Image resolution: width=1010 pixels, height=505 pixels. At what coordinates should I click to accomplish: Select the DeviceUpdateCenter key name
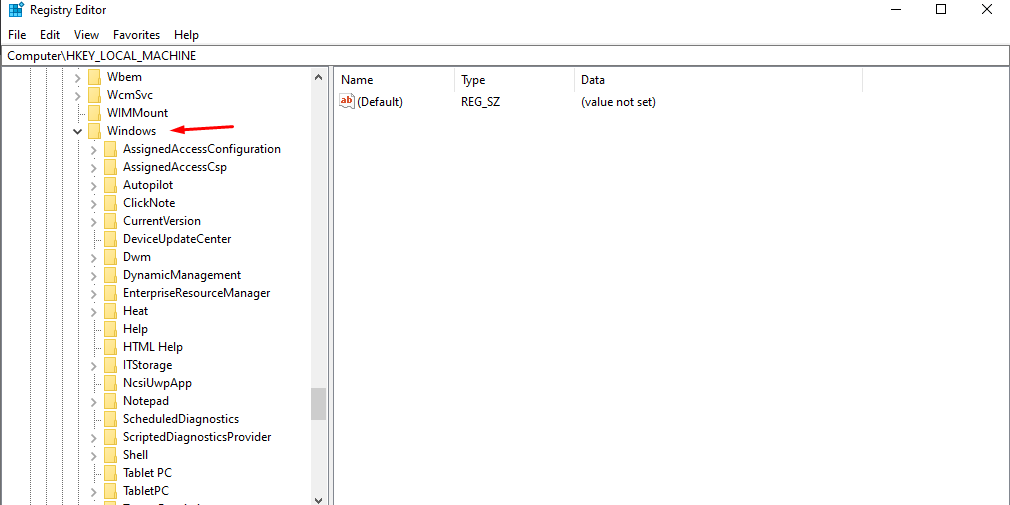(177, 240)
